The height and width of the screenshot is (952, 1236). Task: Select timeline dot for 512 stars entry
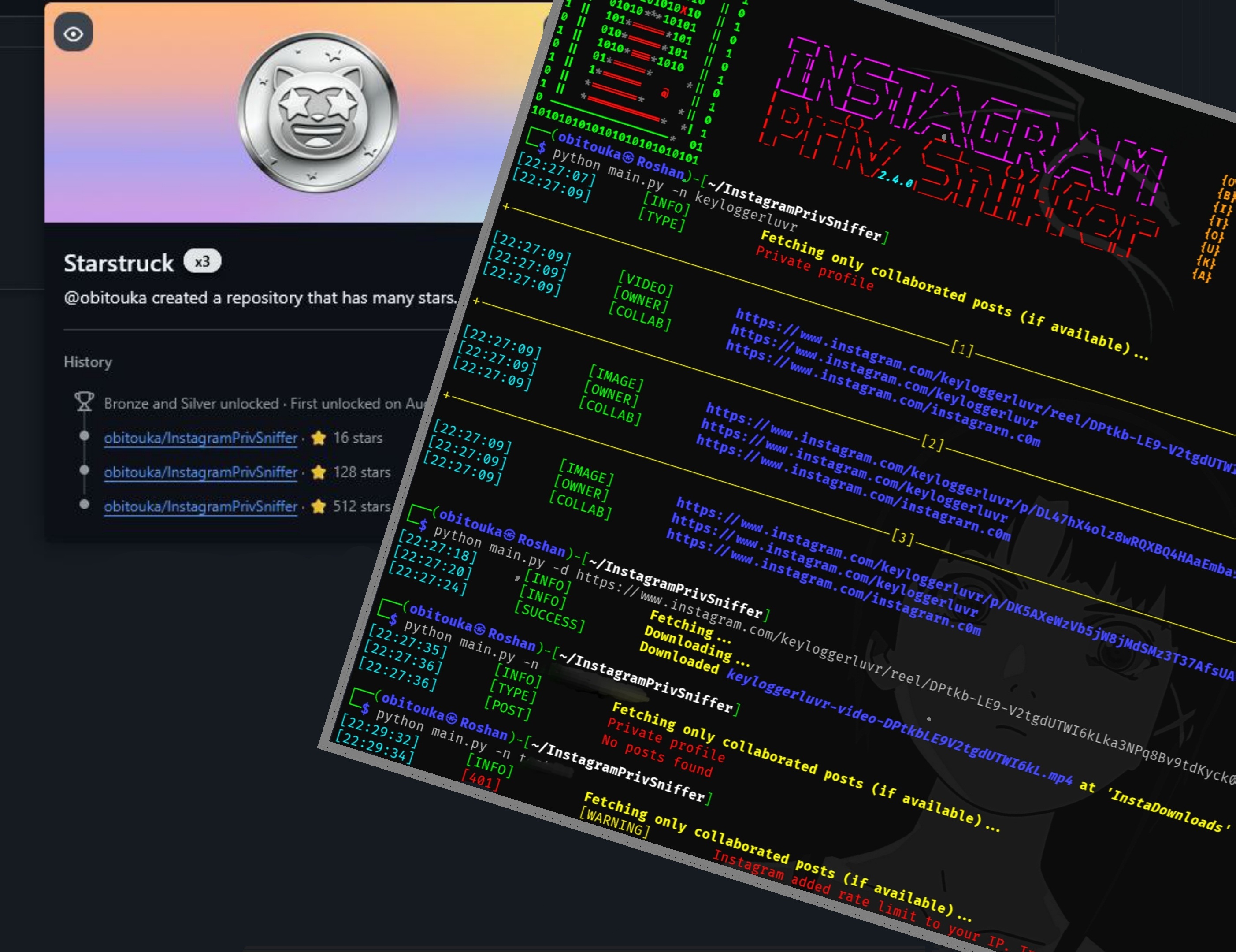pos(84,504)
